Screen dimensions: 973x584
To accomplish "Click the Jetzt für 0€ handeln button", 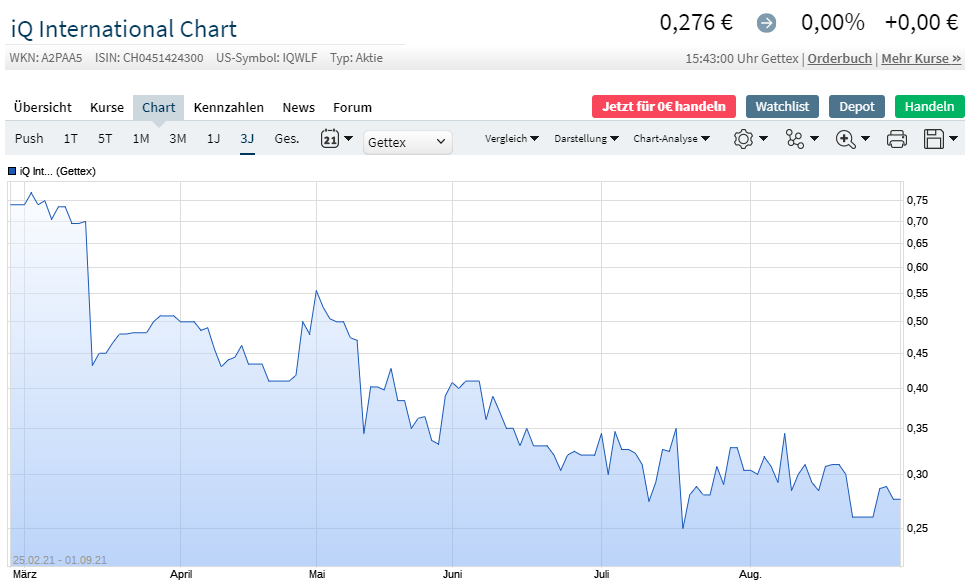I will point(664,106).
